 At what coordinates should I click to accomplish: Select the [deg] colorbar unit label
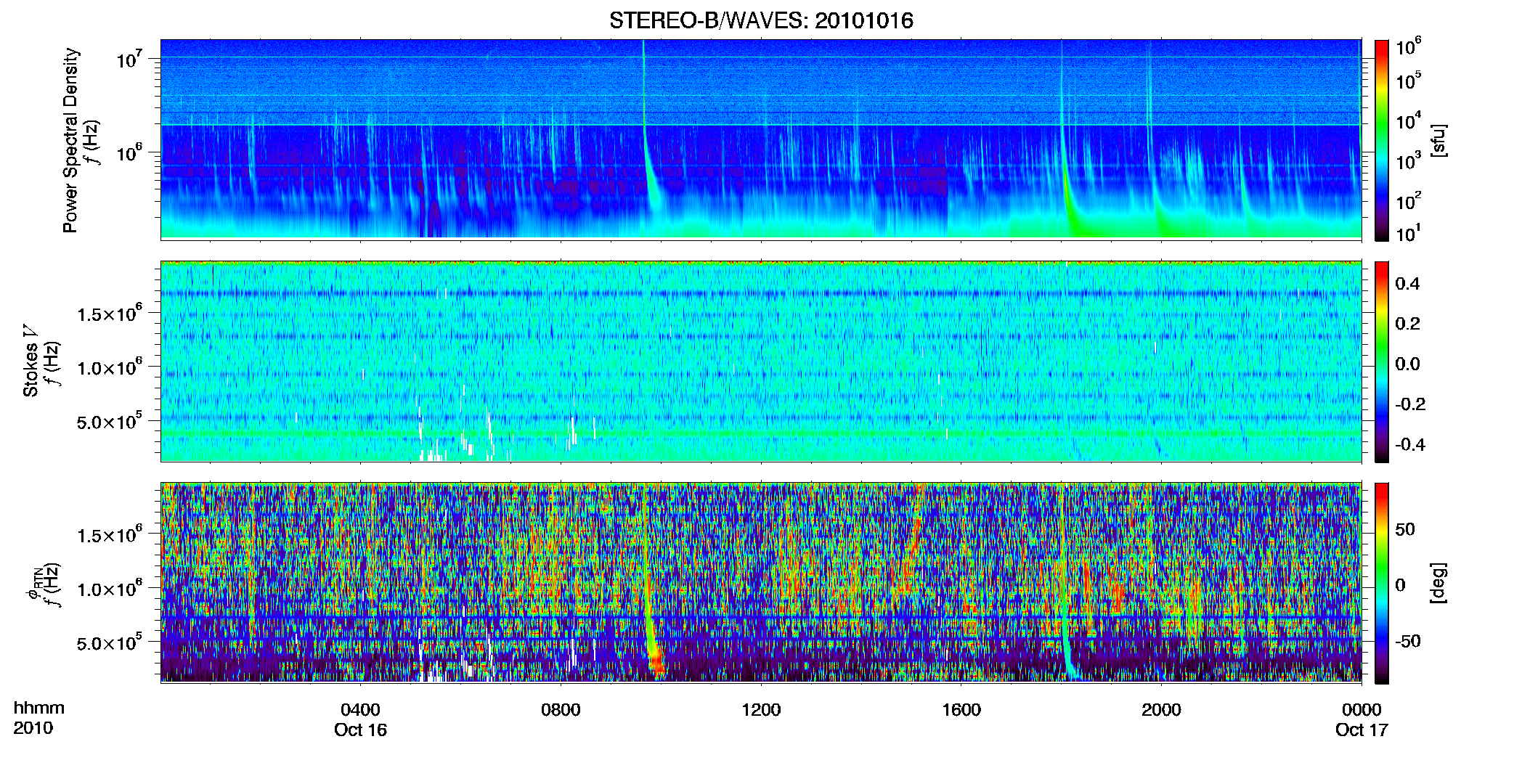tap(1438, 583)
